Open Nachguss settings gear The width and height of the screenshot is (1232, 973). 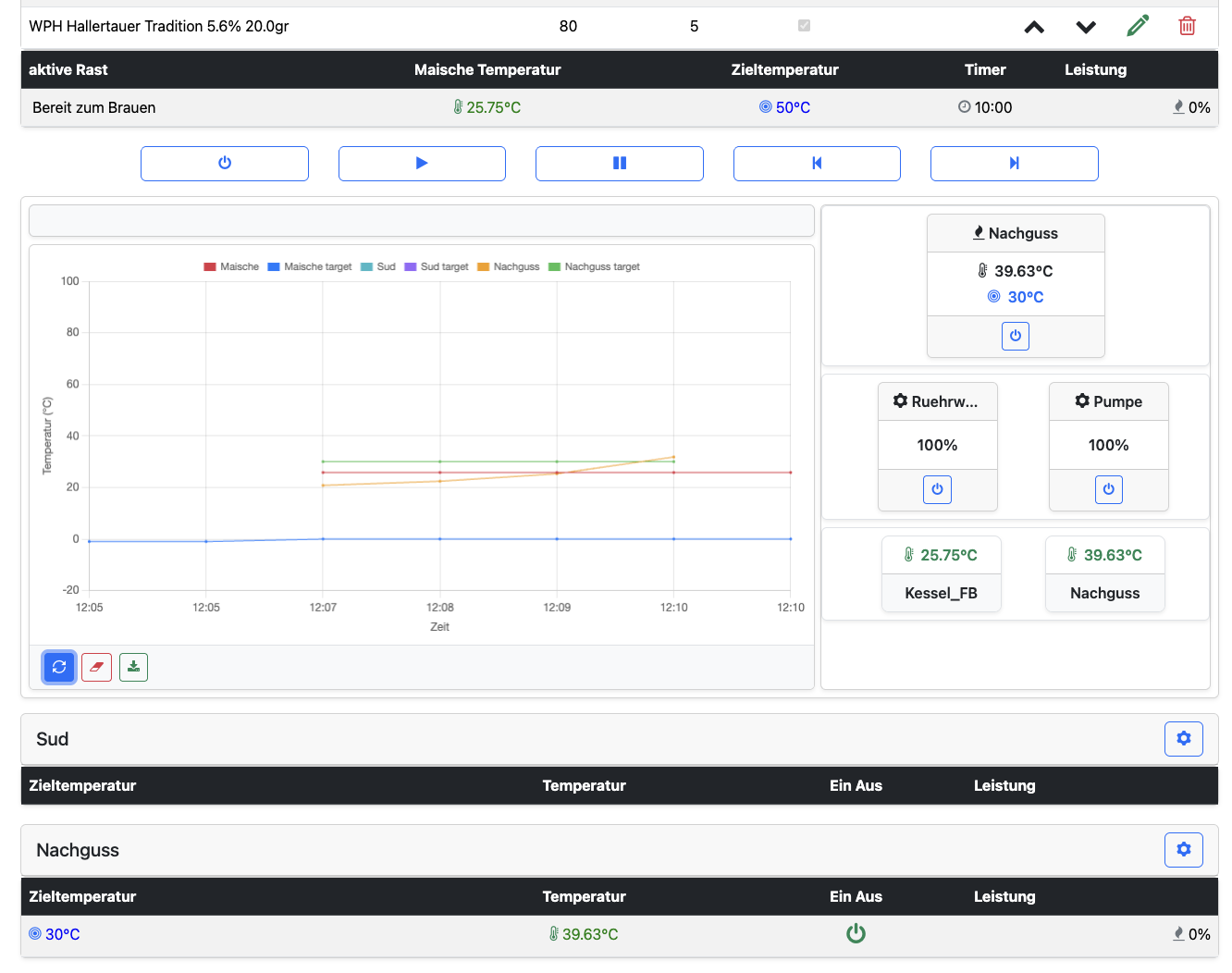1183,850
